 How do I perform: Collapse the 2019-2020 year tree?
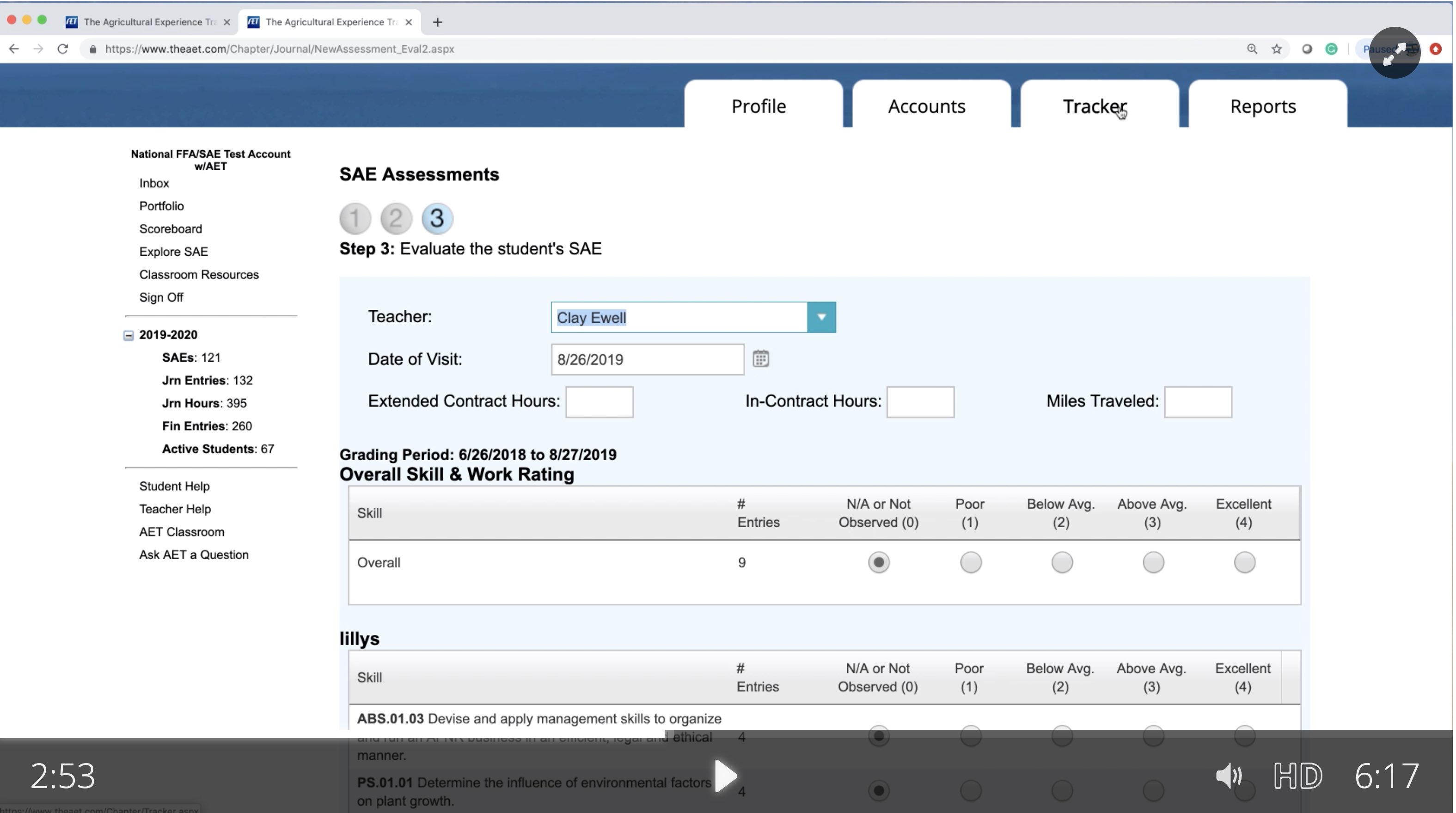(x=129, y=335)
